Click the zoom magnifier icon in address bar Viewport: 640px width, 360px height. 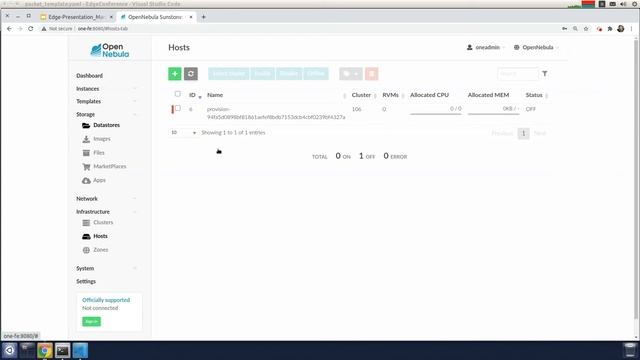pos(575,29)
